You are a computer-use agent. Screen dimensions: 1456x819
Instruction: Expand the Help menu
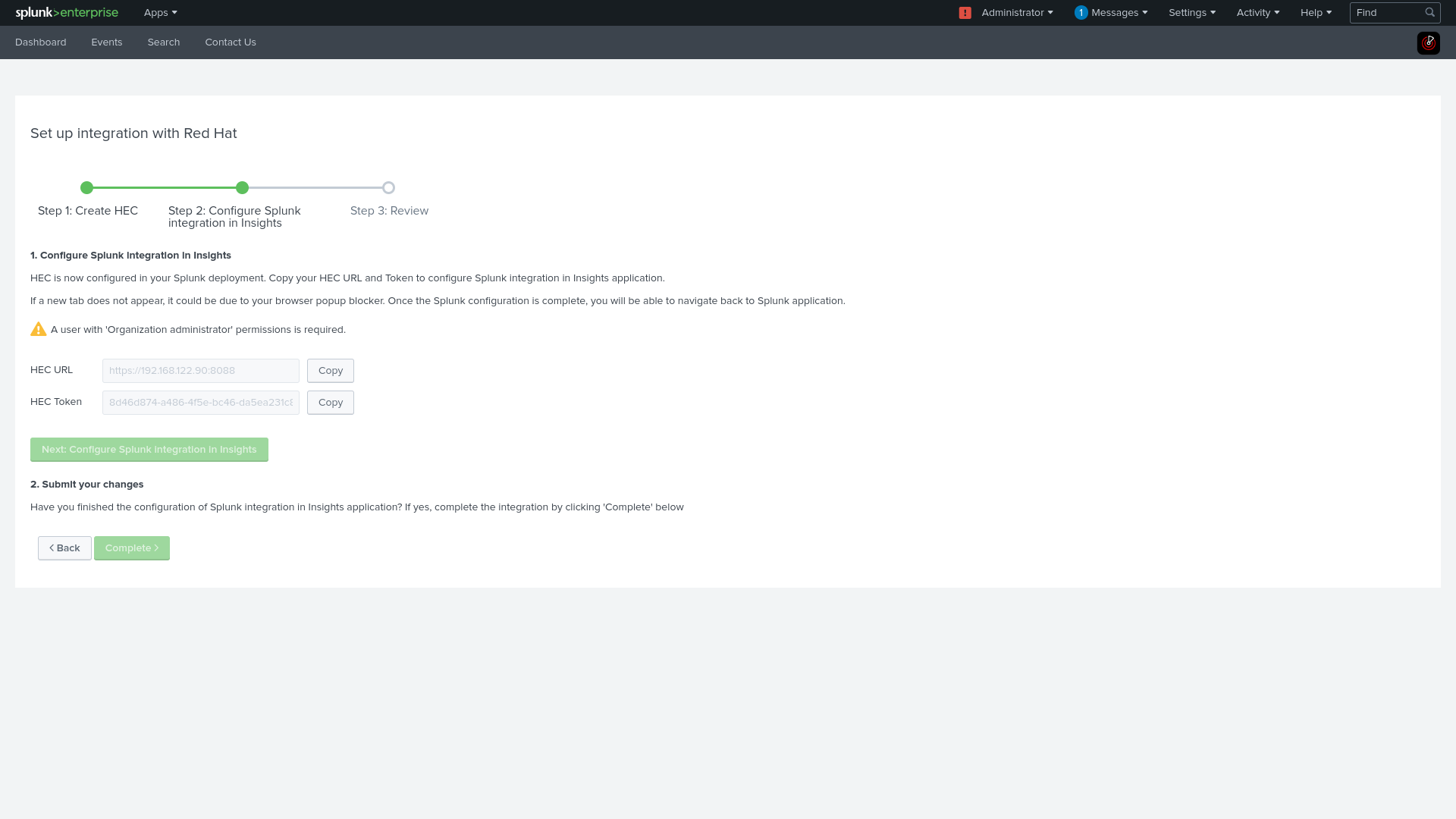pos(1316,13)
